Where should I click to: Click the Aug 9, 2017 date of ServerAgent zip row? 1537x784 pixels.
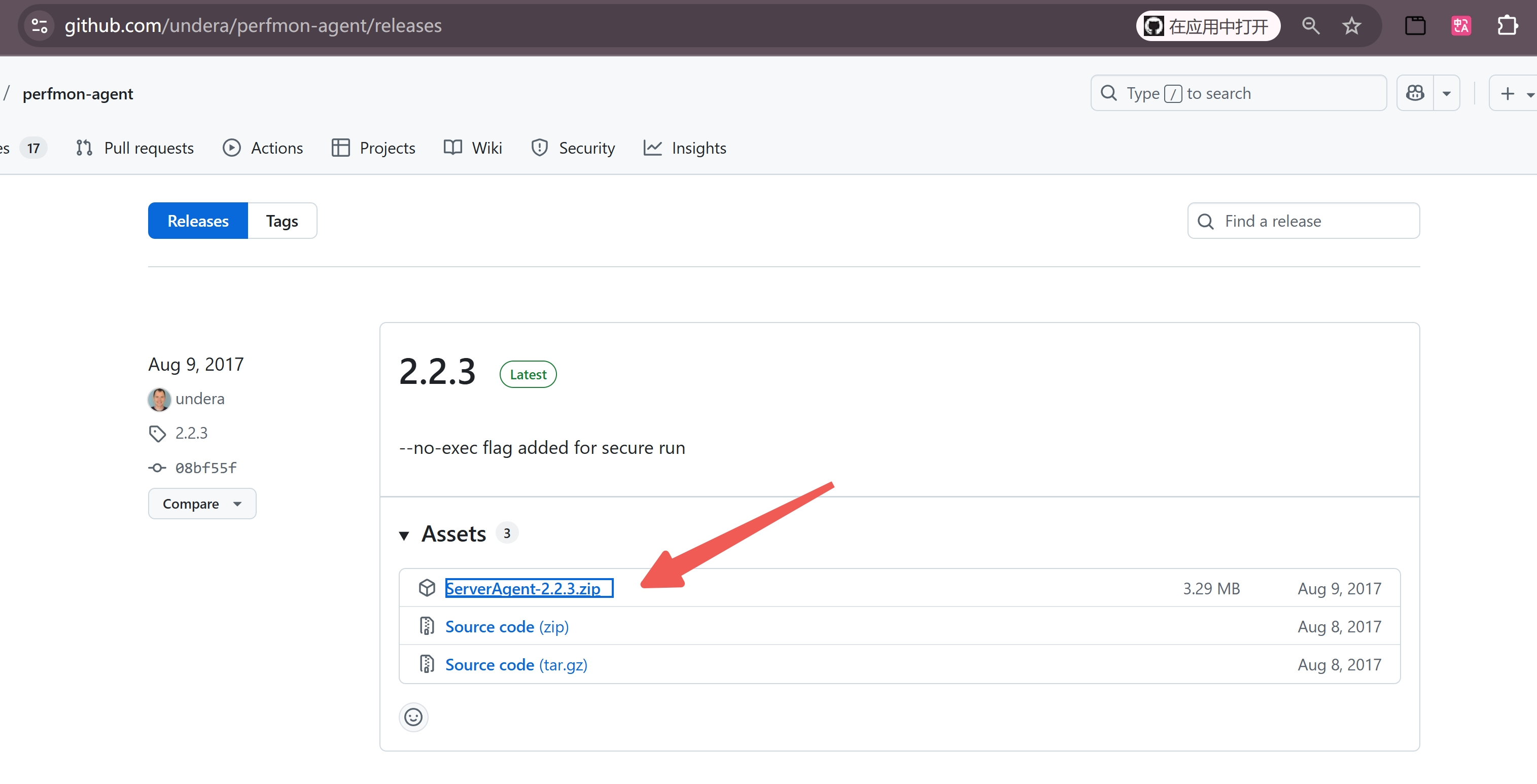(x=1340, y=588)
